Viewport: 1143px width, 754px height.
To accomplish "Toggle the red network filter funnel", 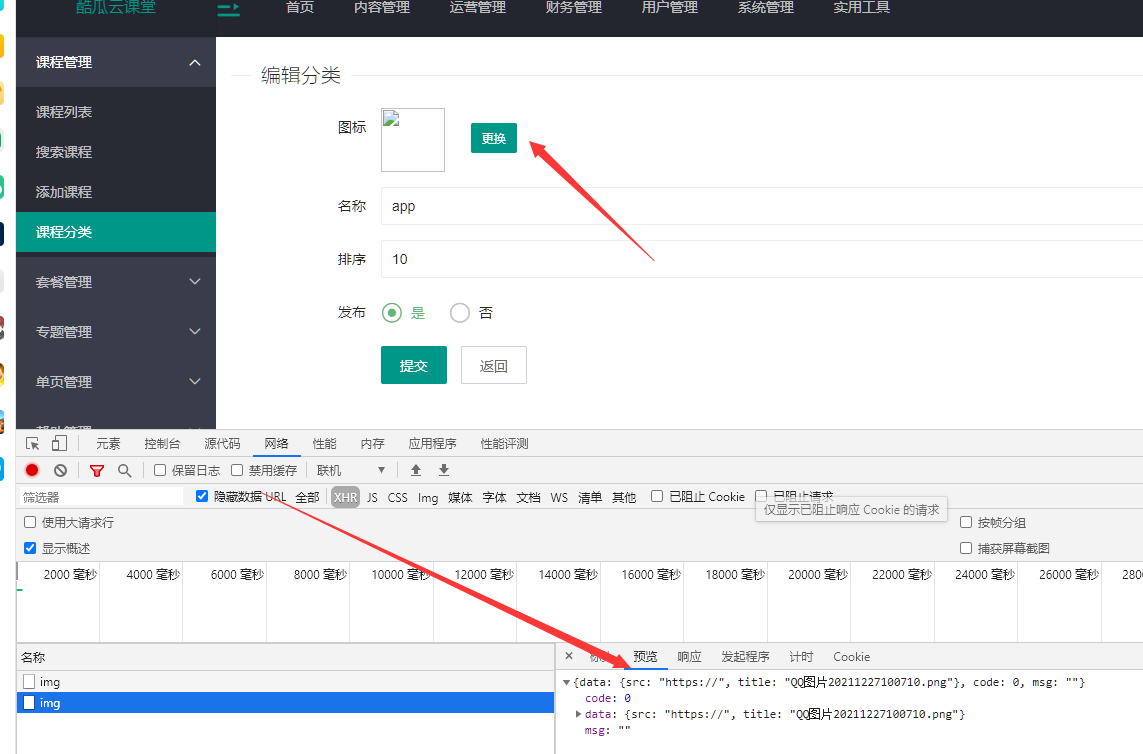I will click(x=97, y=470).
